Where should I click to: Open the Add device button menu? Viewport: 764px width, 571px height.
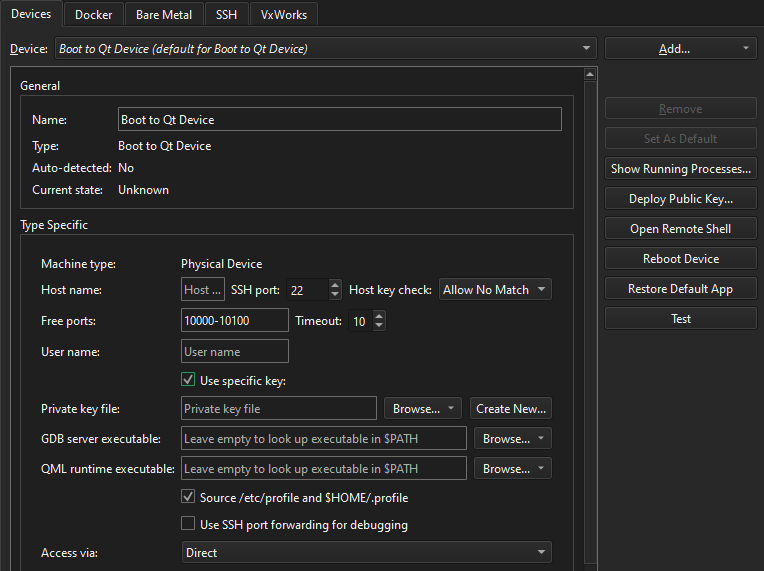[x=680, y=48]
